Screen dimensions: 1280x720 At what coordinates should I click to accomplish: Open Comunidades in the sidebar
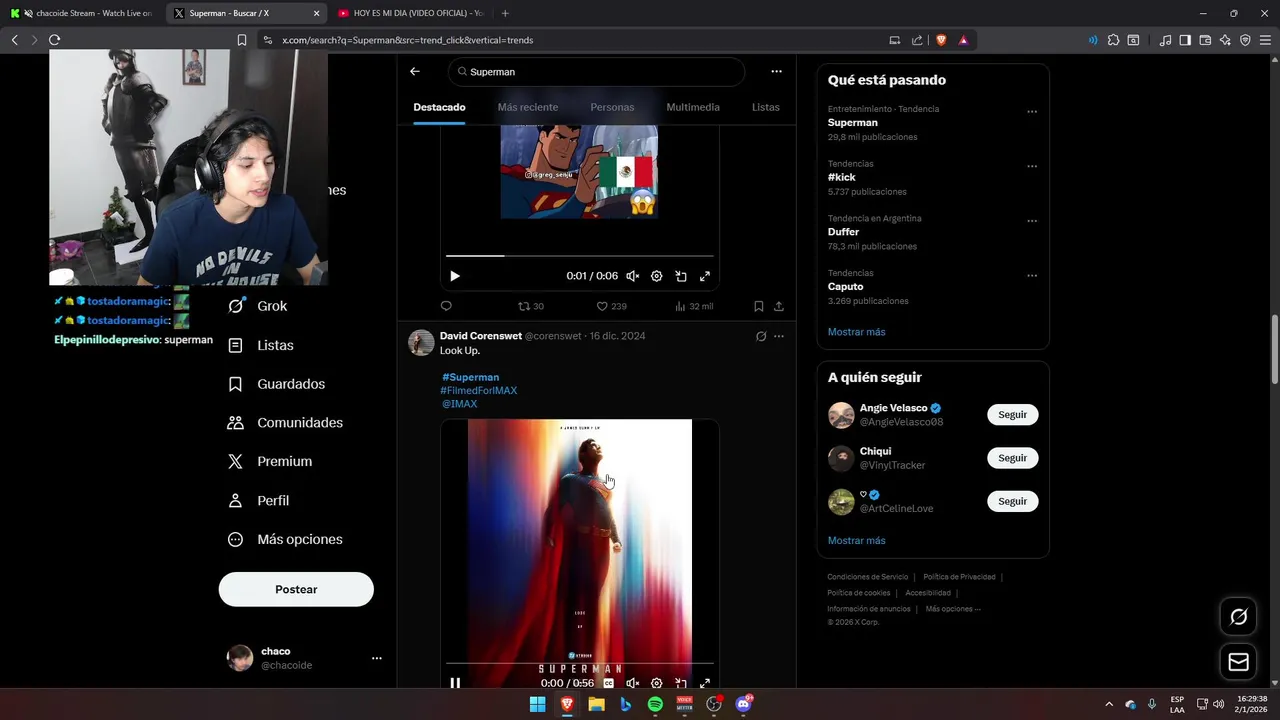pyautogui.click(x=285, y=423)
